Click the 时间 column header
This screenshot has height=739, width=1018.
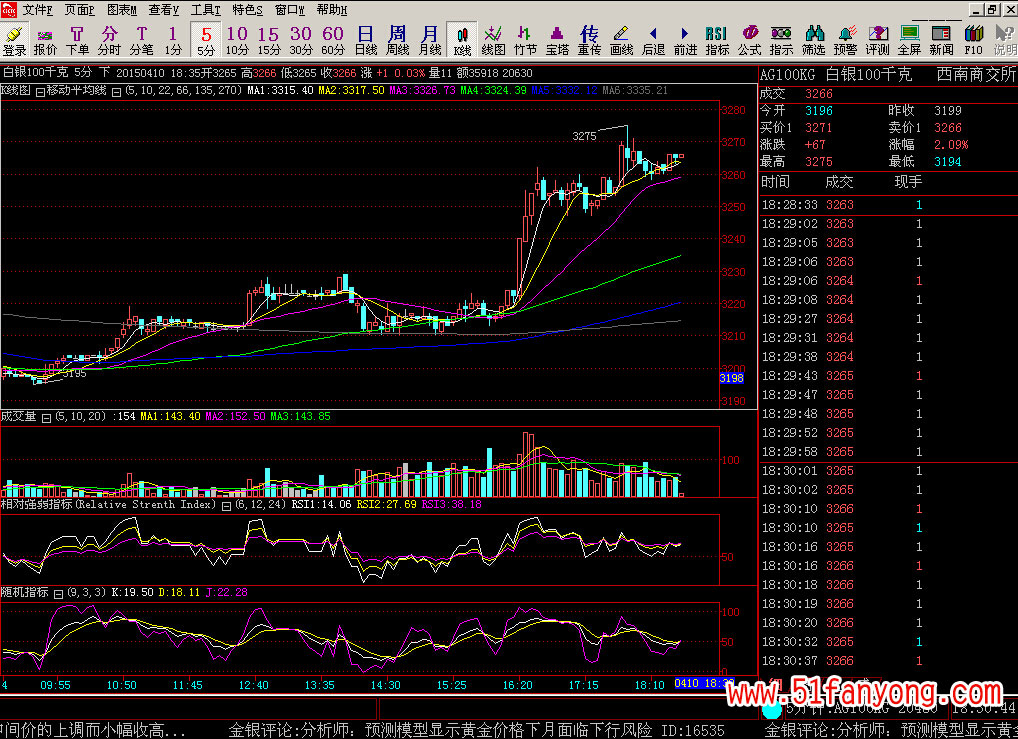776,182
